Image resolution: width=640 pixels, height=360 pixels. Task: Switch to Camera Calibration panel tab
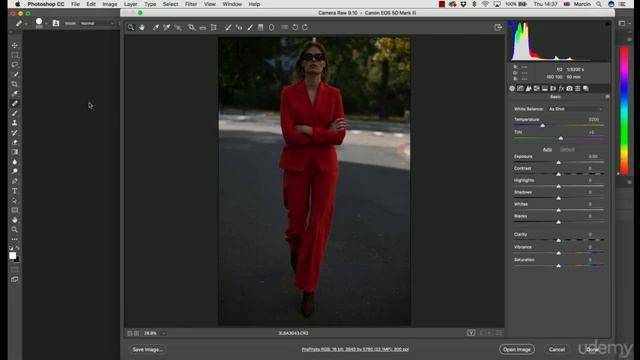pos(569,88)
